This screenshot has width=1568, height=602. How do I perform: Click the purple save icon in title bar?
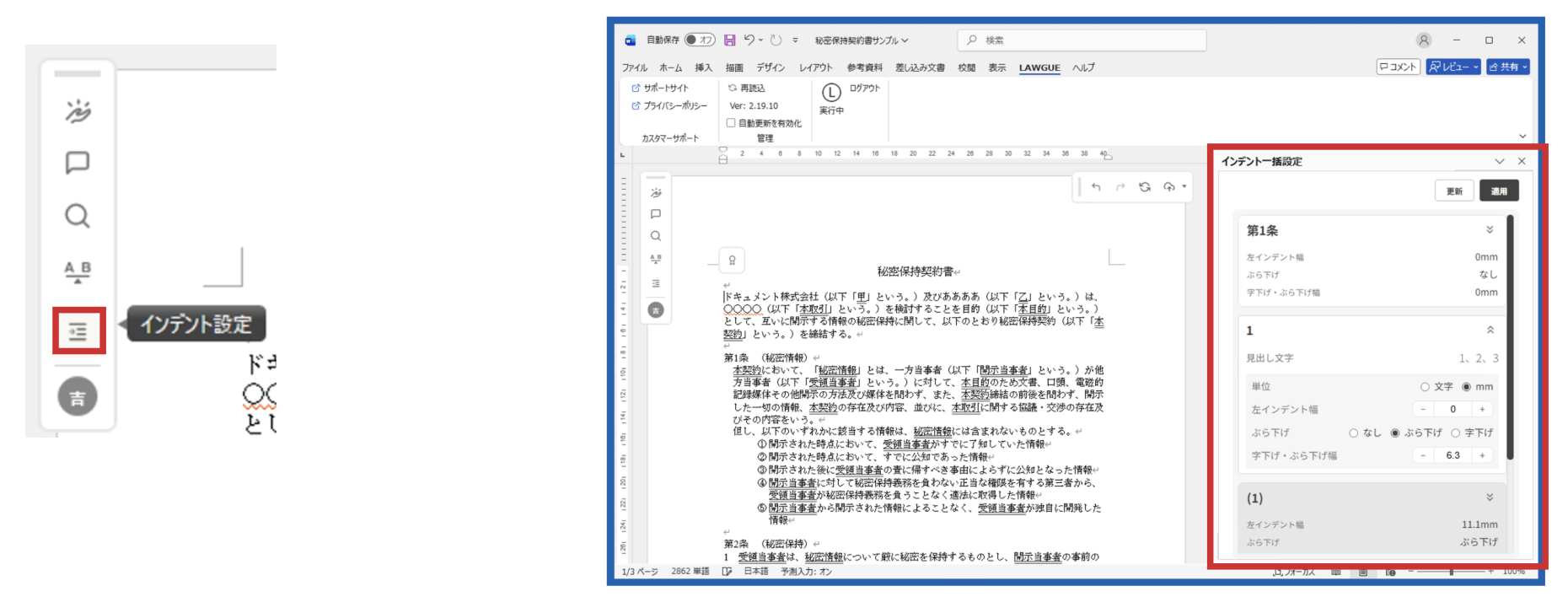[x=729, y=40]
